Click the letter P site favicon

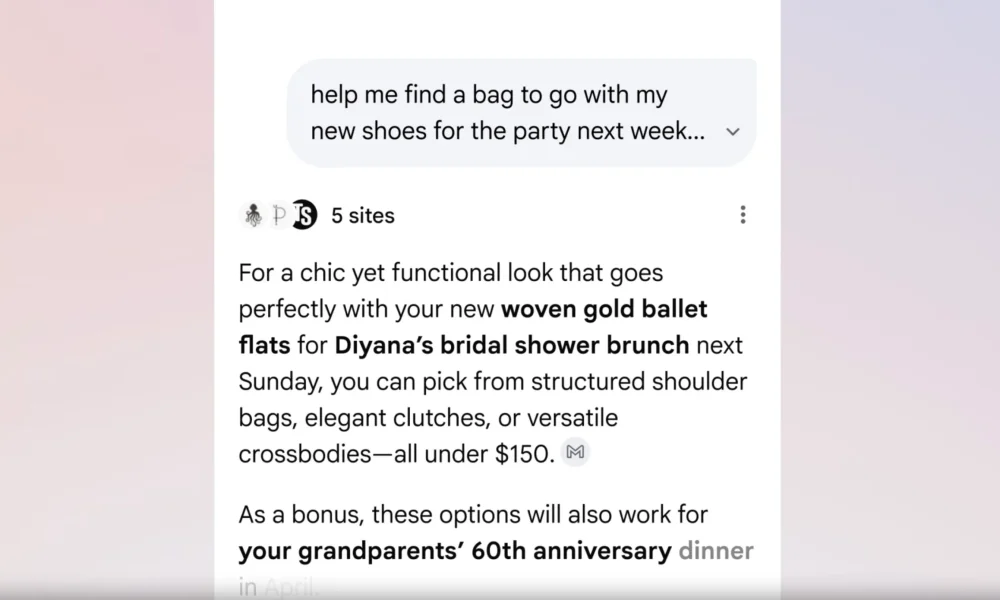click(x=279, y=215)
